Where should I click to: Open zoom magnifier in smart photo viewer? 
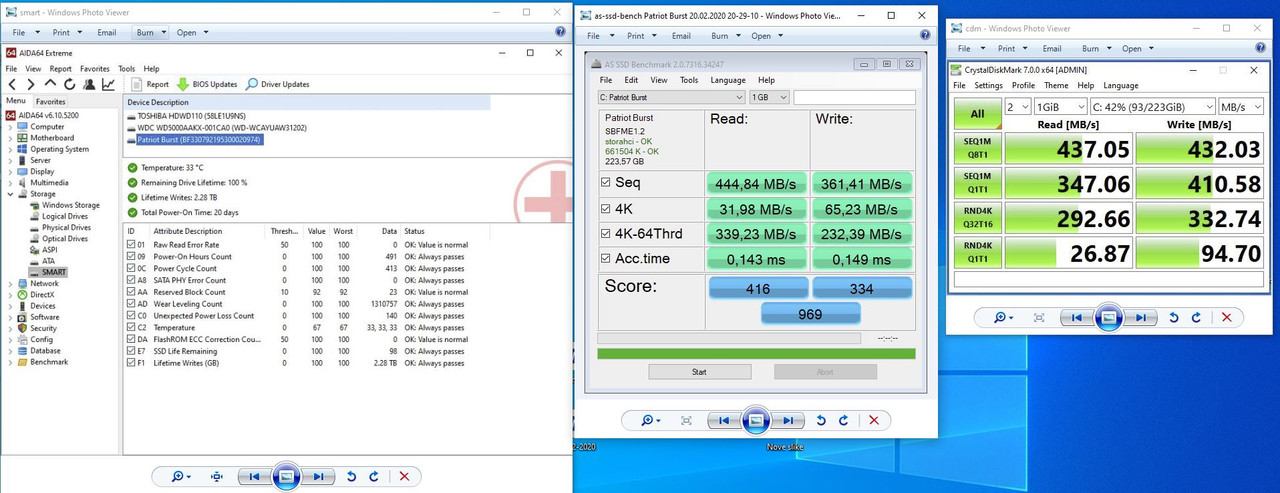tap(181, 477)
